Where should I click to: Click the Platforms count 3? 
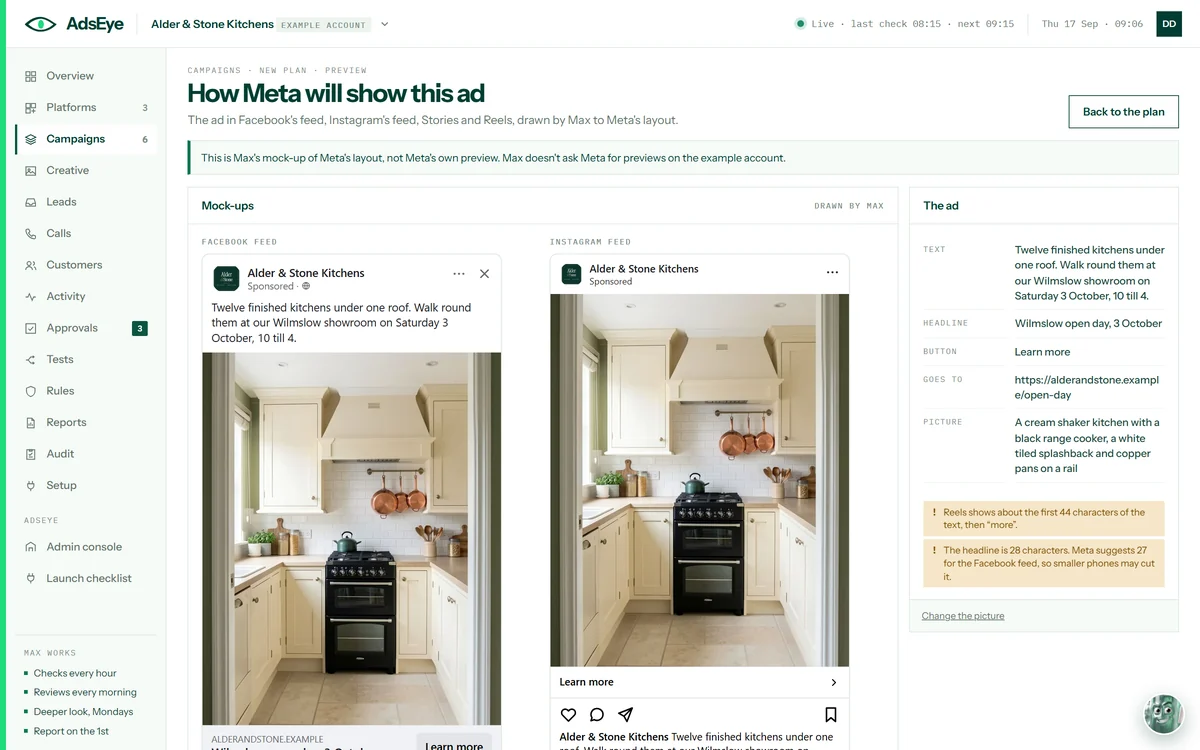145,108
